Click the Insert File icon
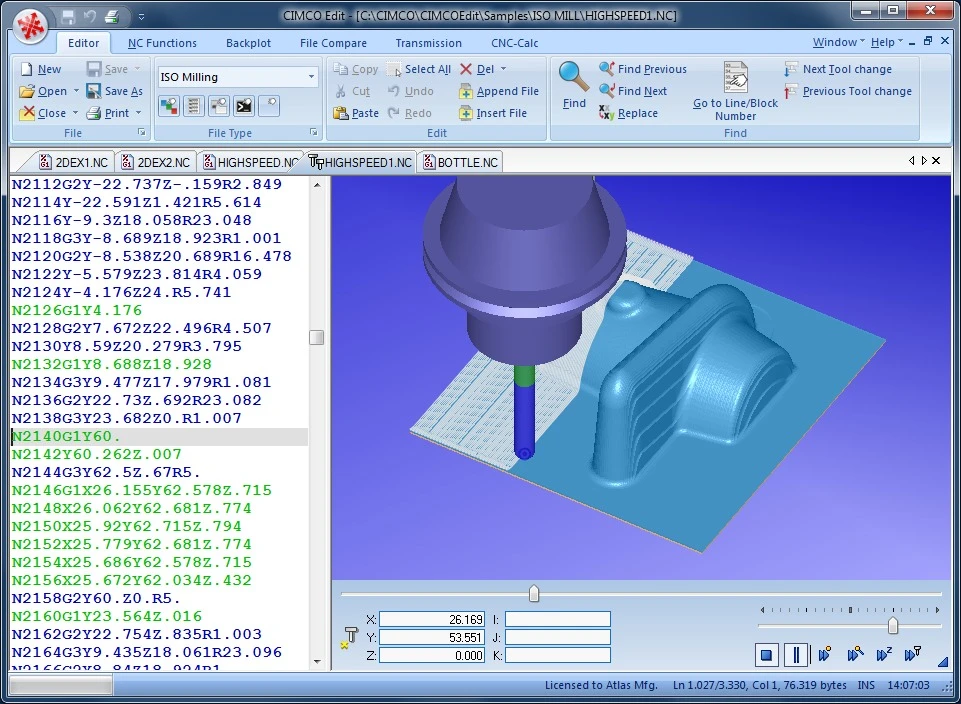Viewport: 961px width, 704px height. [x=466, y=113]
